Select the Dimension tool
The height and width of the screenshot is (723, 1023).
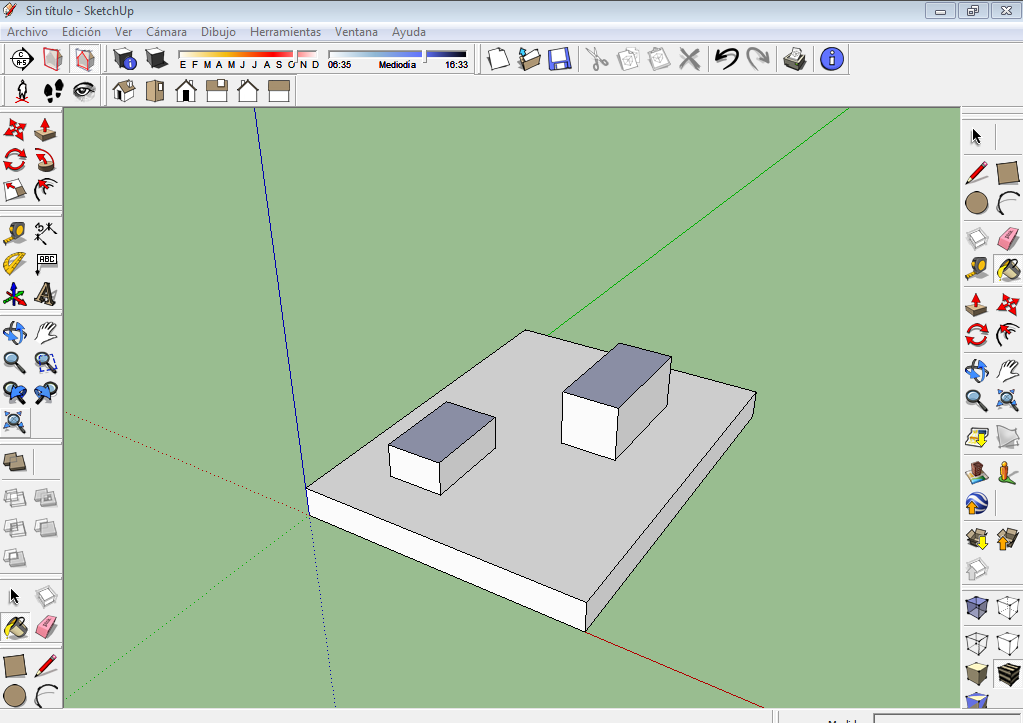[46, 233]
